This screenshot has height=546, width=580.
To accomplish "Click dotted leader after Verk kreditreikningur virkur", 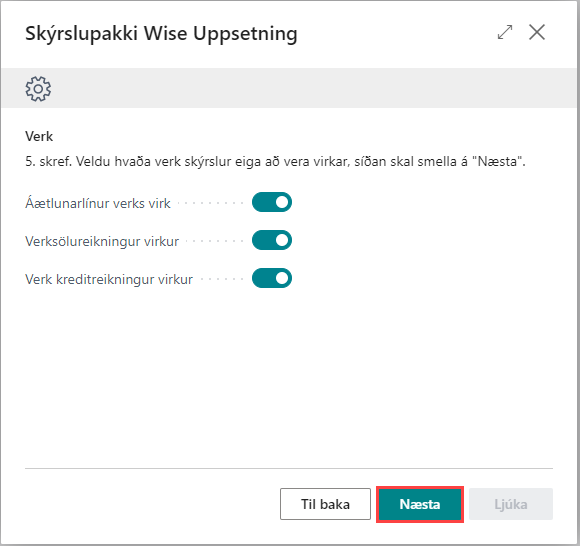I will coord(221,279).
